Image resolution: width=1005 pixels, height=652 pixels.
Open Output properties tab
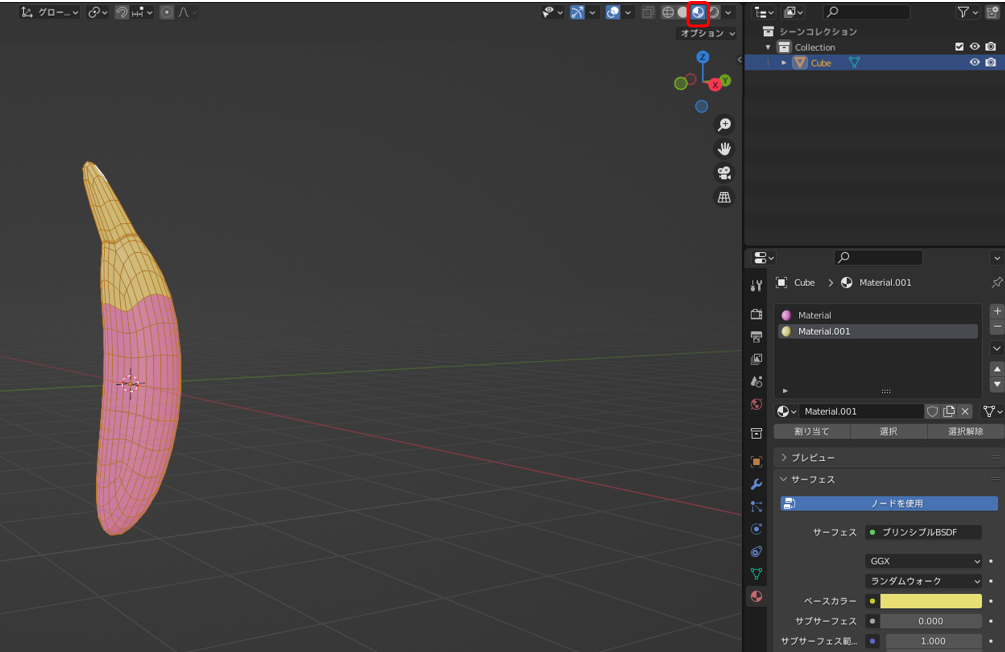point(756,337)
